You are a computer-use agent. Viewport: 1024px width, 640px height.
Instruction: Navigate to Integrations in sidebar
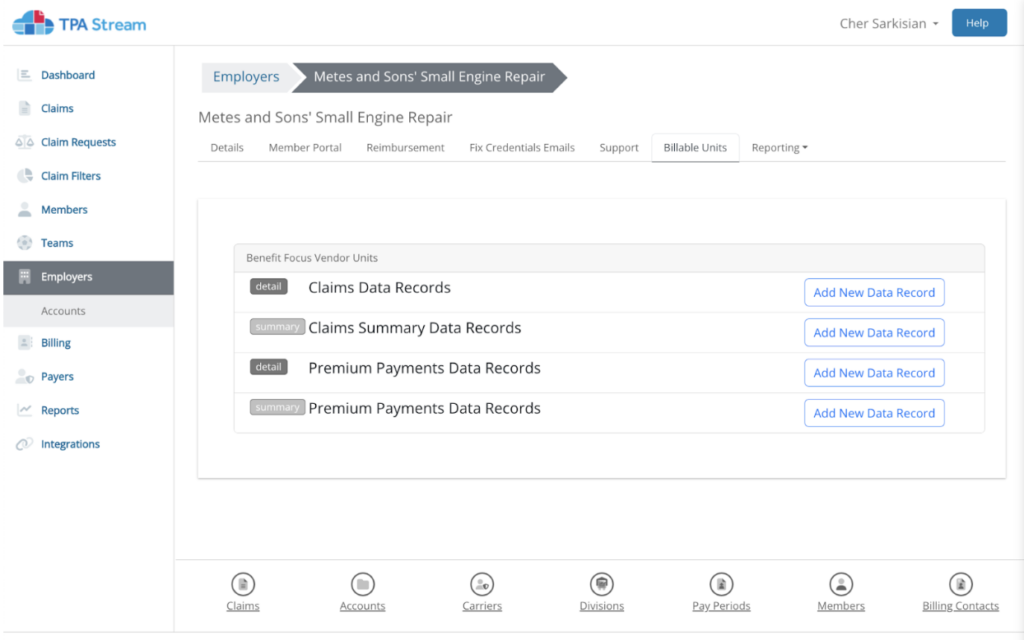tap(70, 444)
